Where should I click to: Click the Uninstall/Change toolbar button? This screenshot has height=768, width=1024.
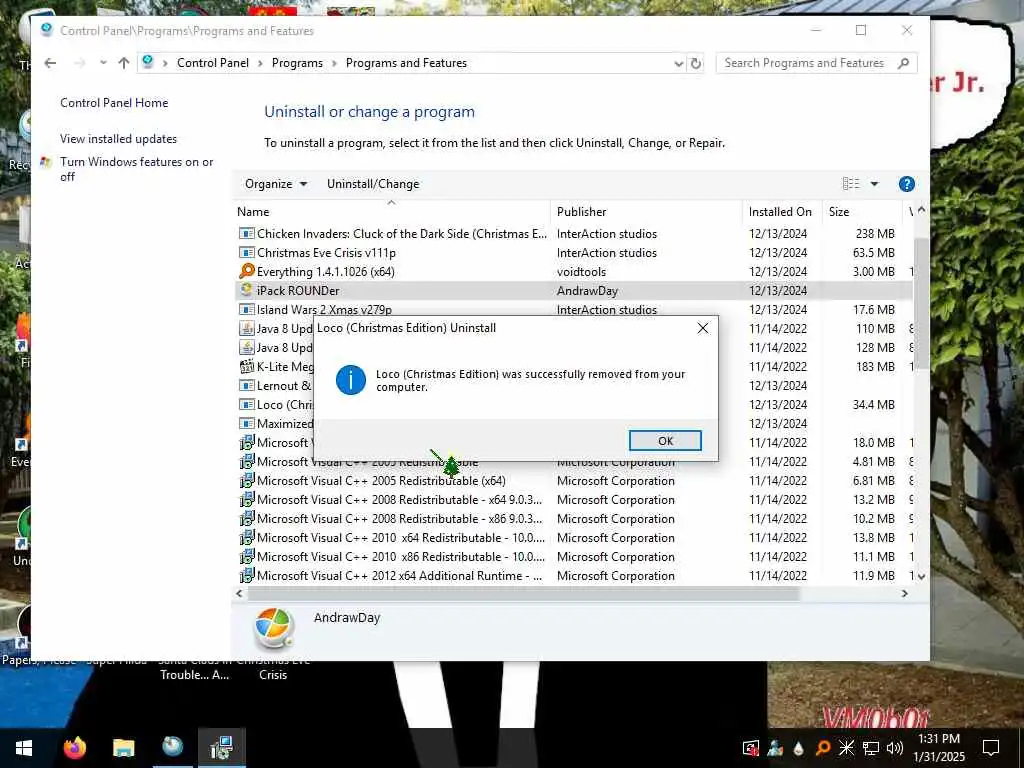pyautogui.click(x=373, y=184)
